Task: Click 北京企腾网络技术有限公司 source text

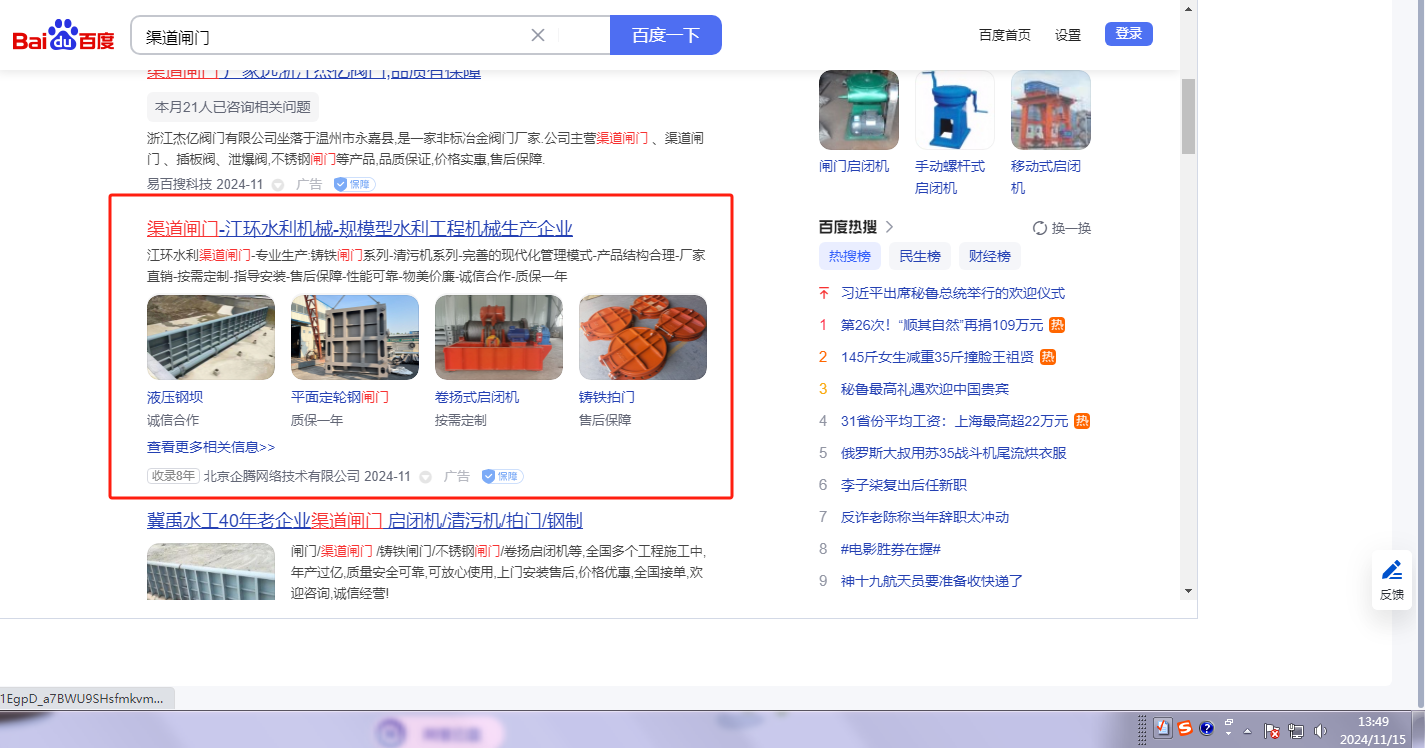Action: (282, 476)
